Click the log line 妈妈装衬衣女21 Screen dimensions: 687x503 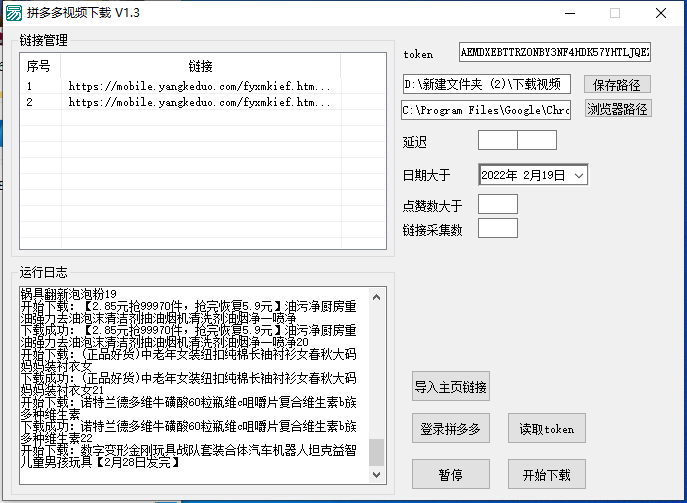click(x=62, y=390)
